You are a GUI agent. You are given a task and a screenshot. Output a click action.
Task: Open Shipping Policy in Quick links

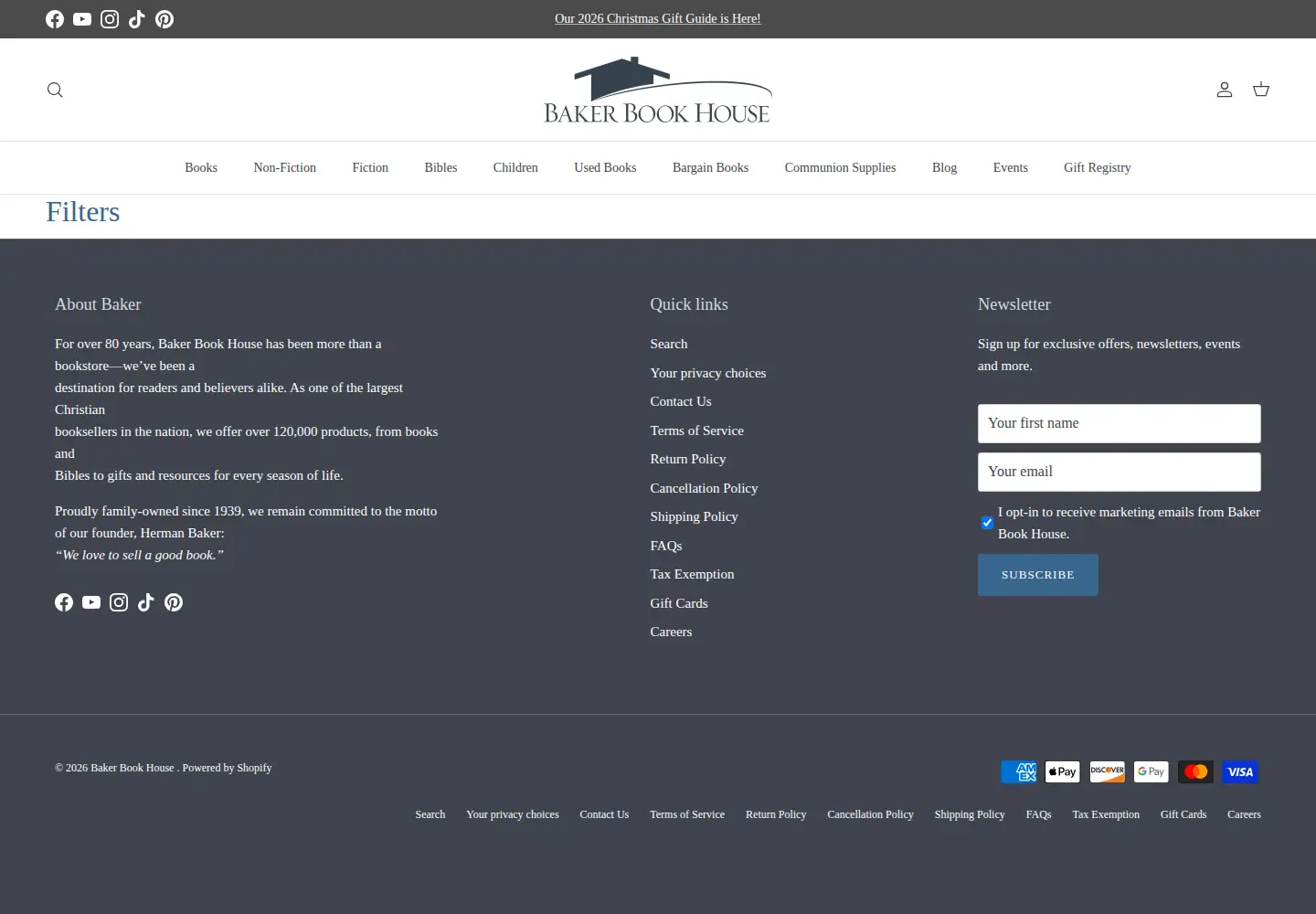[694, 516]
